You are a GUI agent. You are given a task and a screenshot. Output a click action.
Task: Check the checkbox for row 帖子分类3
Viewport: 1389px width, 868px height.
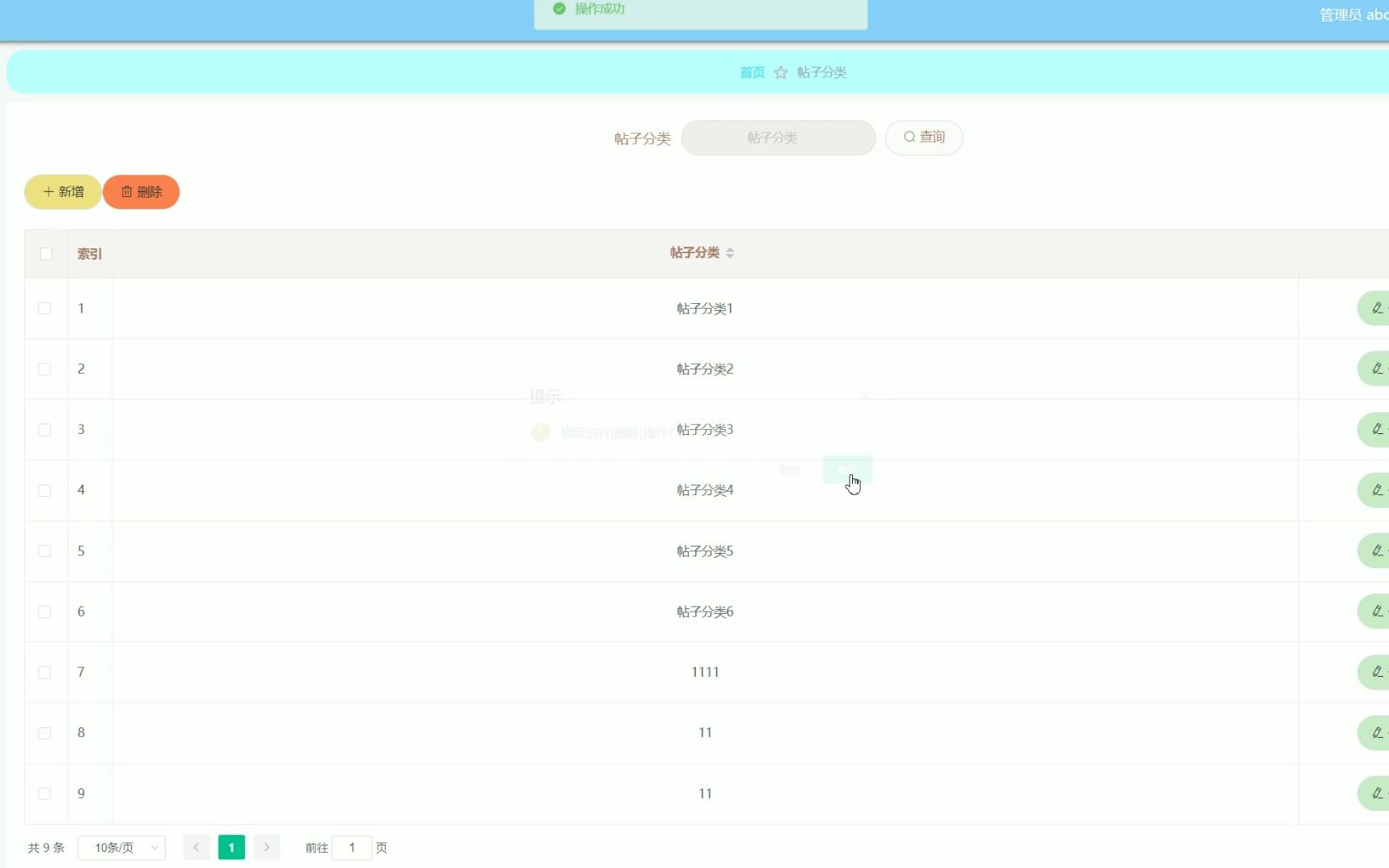click(x=44, y=430)
